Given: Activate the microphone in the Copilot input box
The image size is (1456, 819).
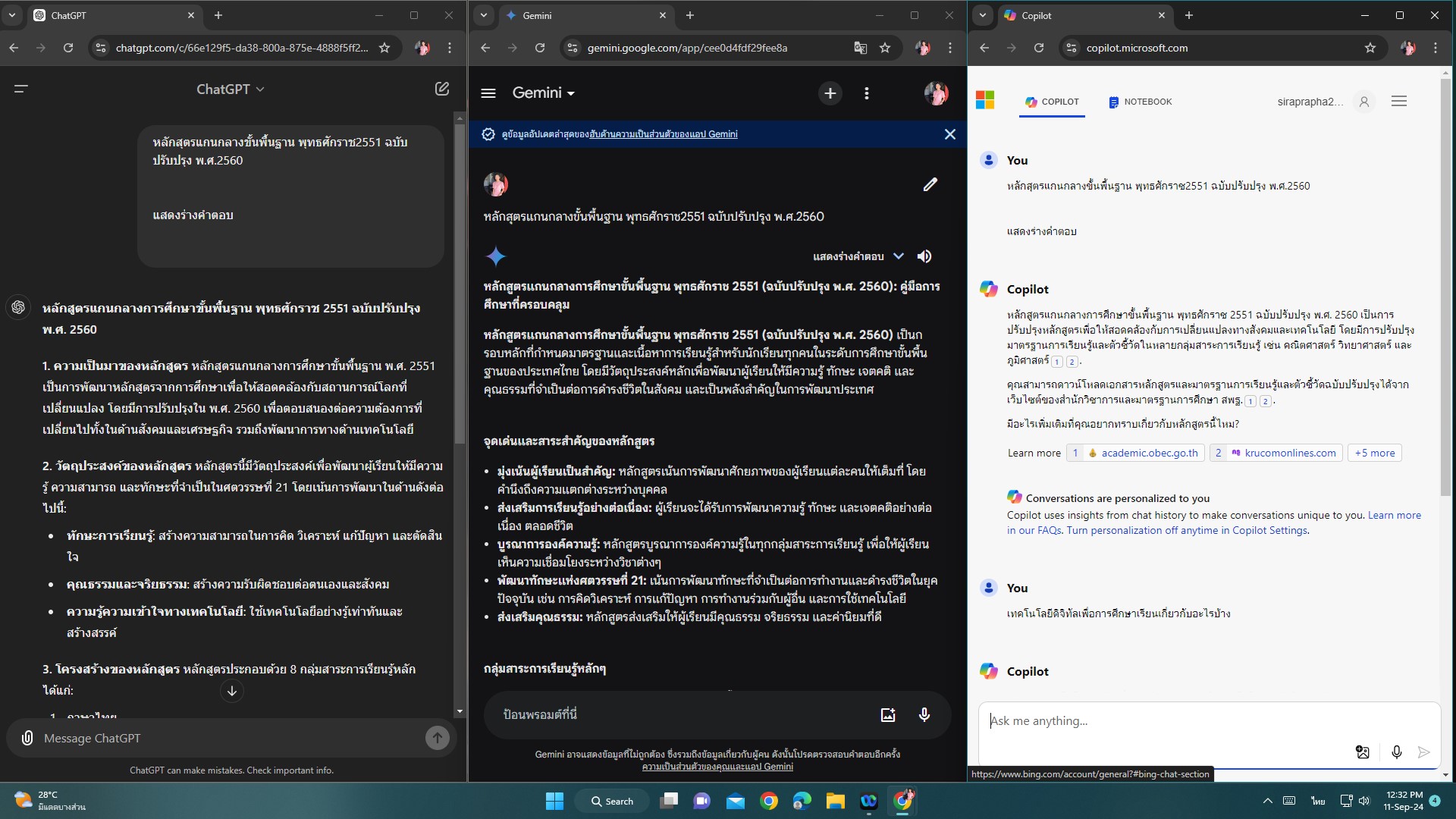Looking at the screenshot, I should tap(1396, 752).
